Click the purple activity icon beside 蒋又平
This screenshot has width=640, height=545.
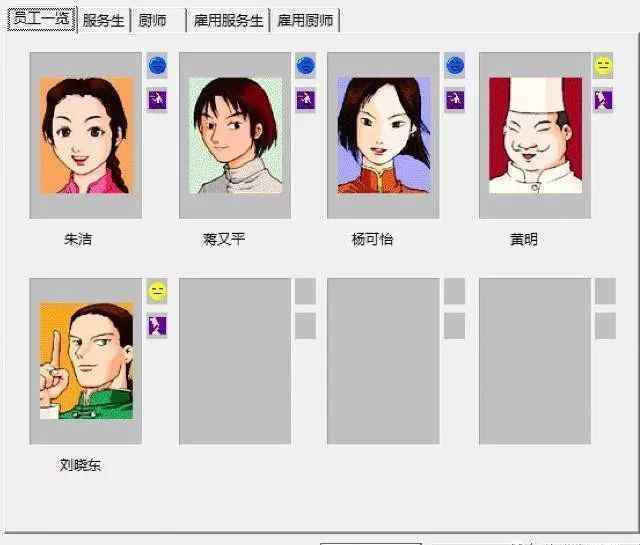point(305,99)
